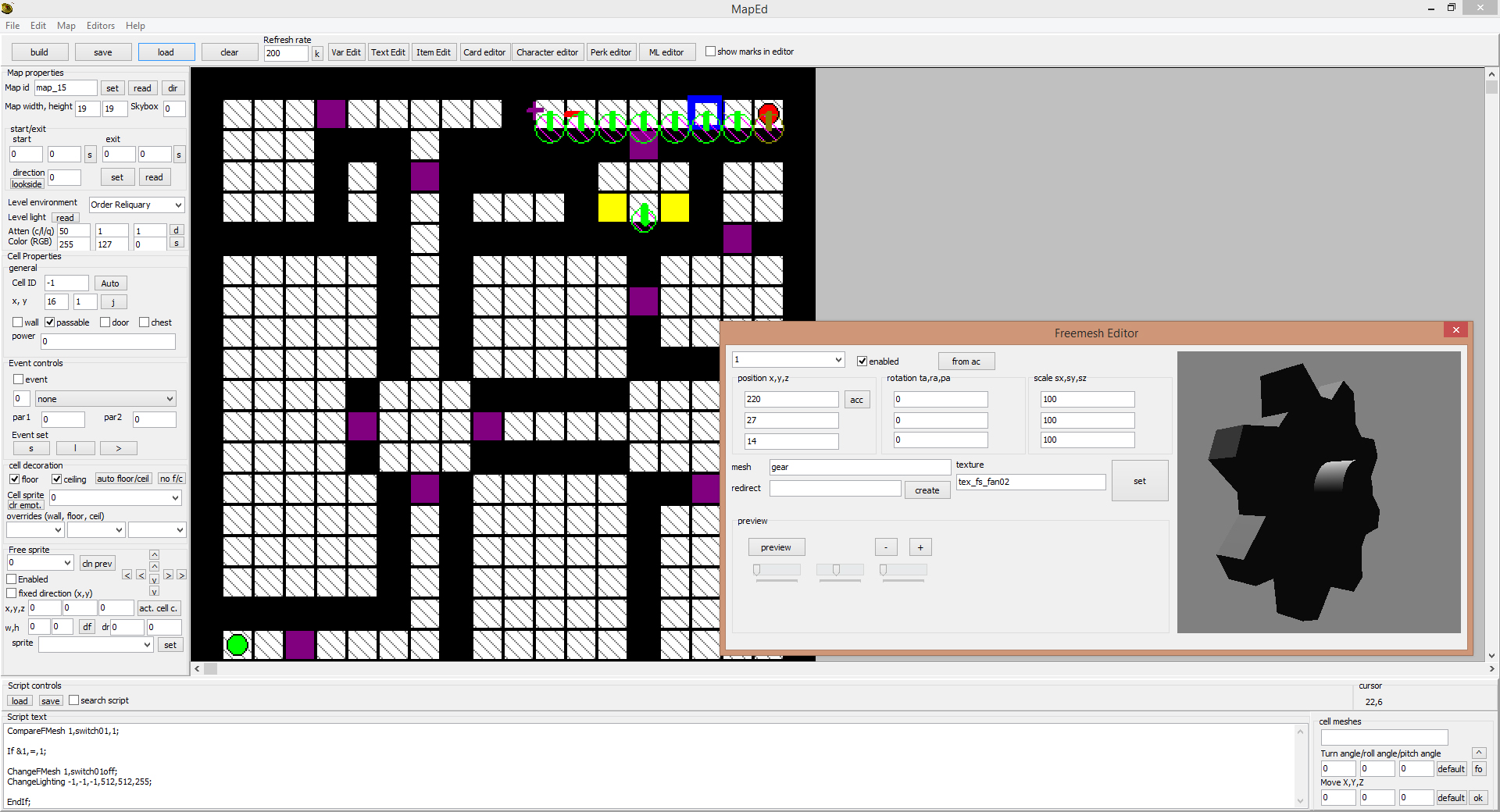Enable the wall checkbox
This screenshot has width=1500, height=812.
point(18,322)
